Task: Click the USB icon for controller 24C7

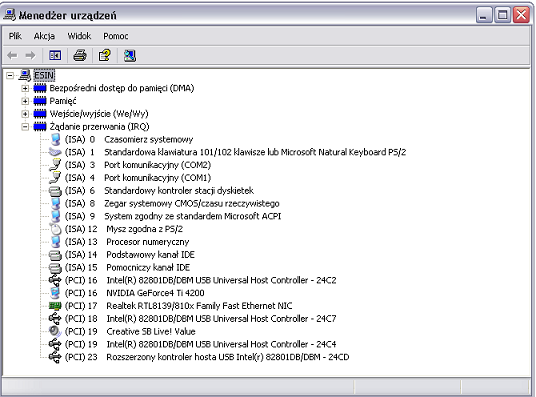Action: pyautogui.click(x=55, y=319)
